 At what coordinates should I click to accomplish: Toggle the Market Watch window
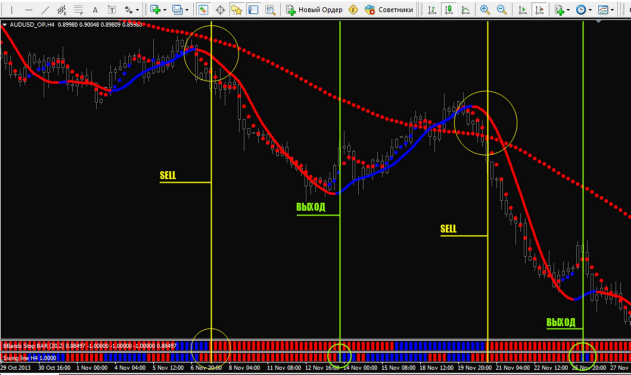pyautogui.click(x=203, y=10)
